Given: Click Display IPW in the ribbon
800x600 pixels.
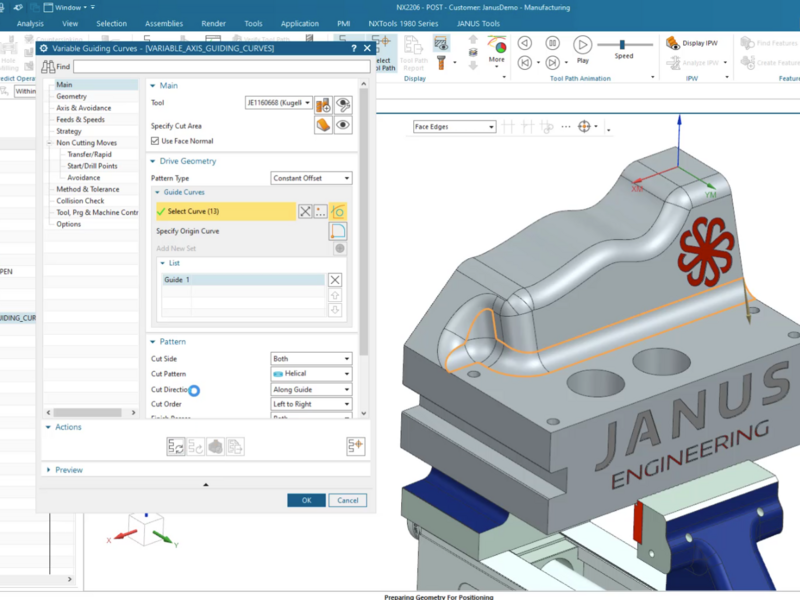Looking at the screenshot, I should tap(692, 43).
